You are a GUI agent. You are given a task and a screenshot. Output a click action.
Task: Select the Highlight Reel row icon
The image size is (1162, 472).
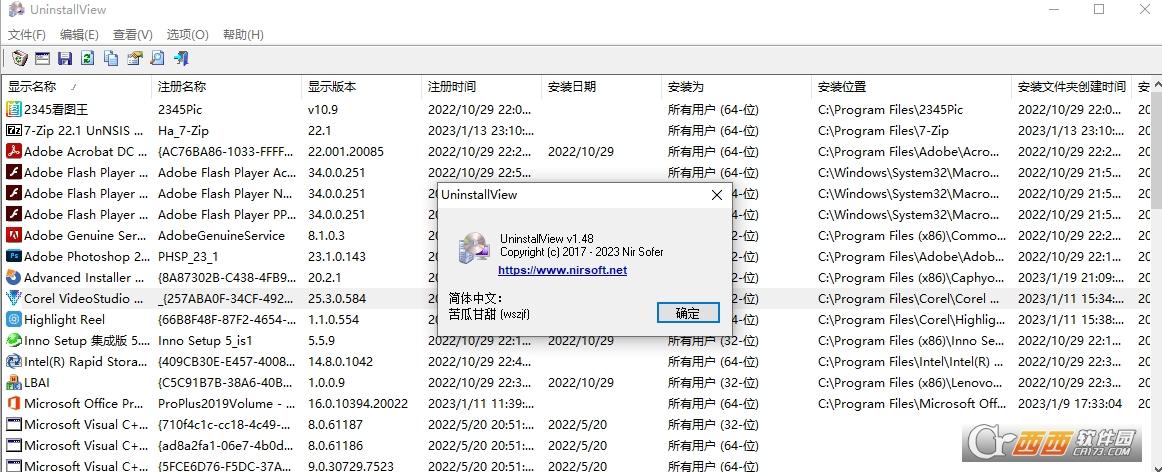point(13,319)
